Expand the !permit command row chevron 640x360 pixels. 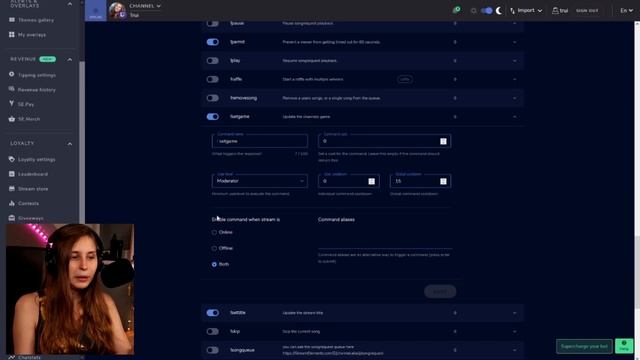coord(514,42)
